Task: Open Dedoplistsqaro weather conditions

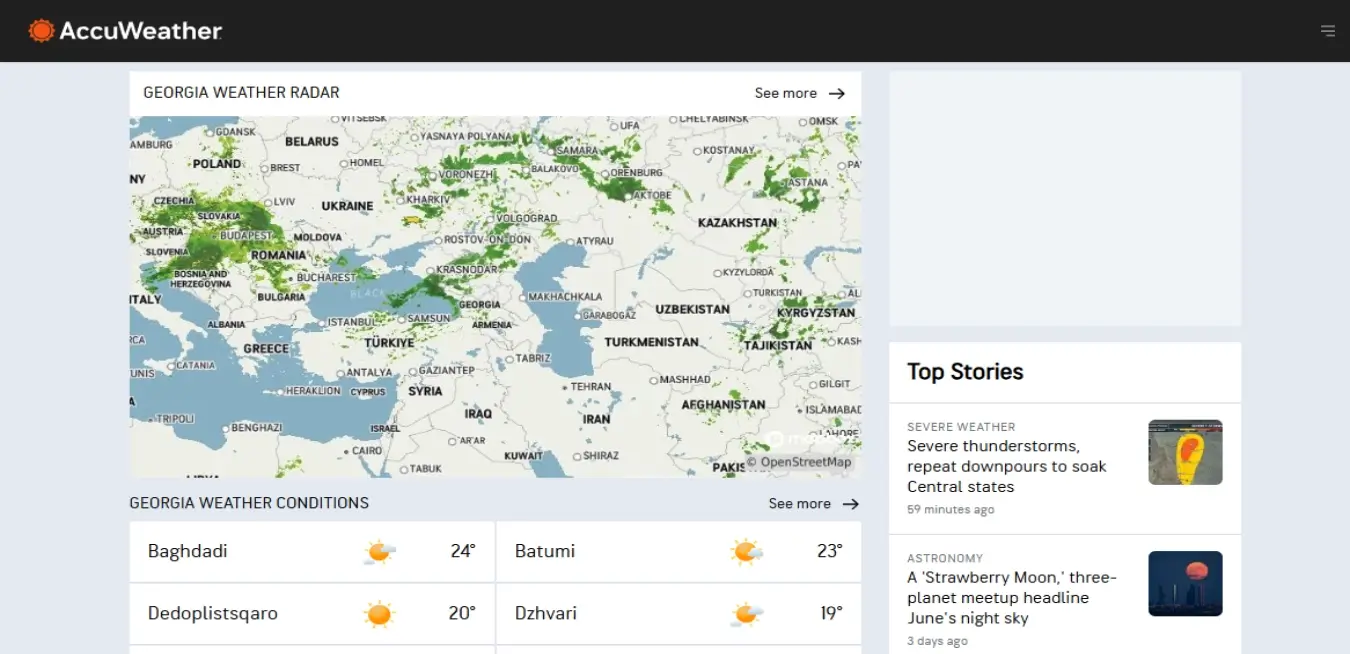Action: [x=312, y=613]
